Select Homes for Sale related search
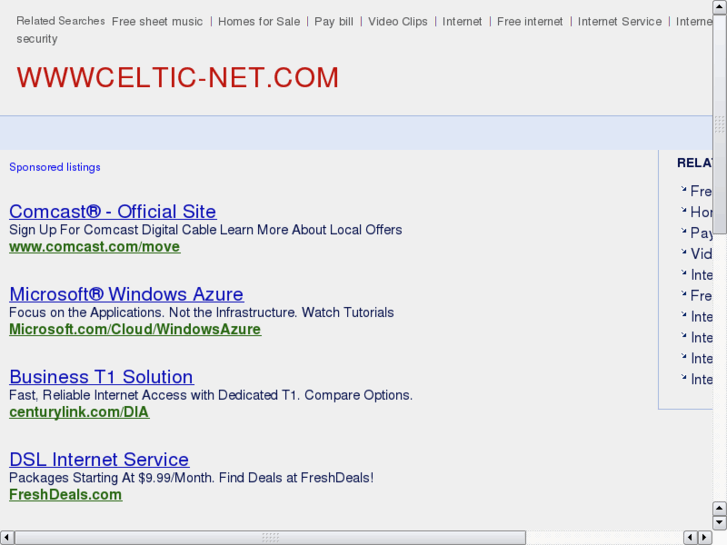The width and height of the screenshot is (727, 545). click(259, 21)
